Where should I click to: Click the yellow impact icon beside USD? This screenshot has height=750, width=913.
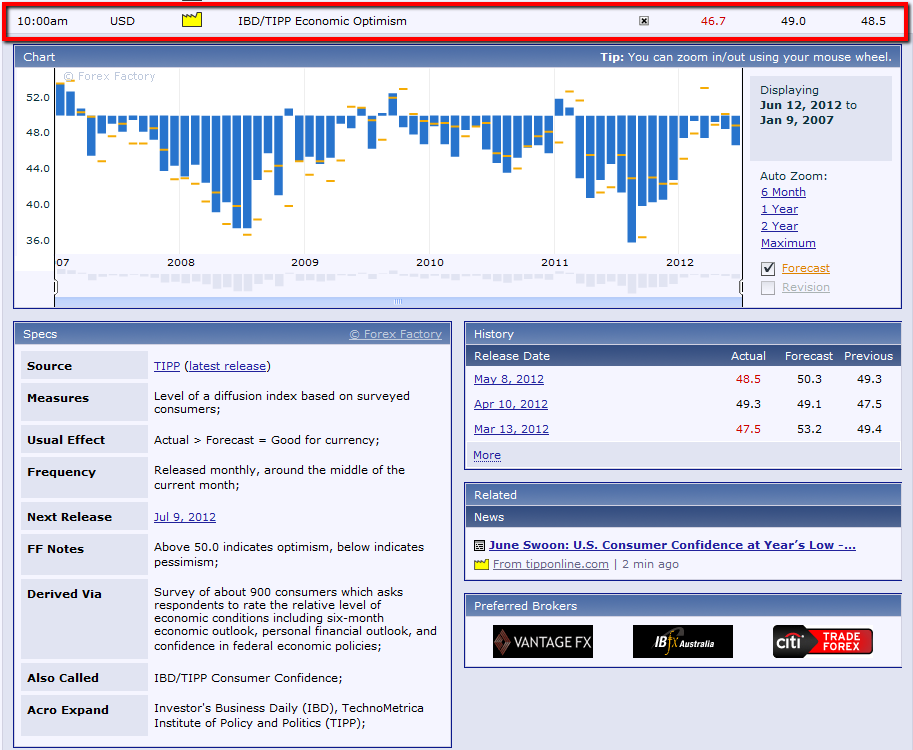192,20
